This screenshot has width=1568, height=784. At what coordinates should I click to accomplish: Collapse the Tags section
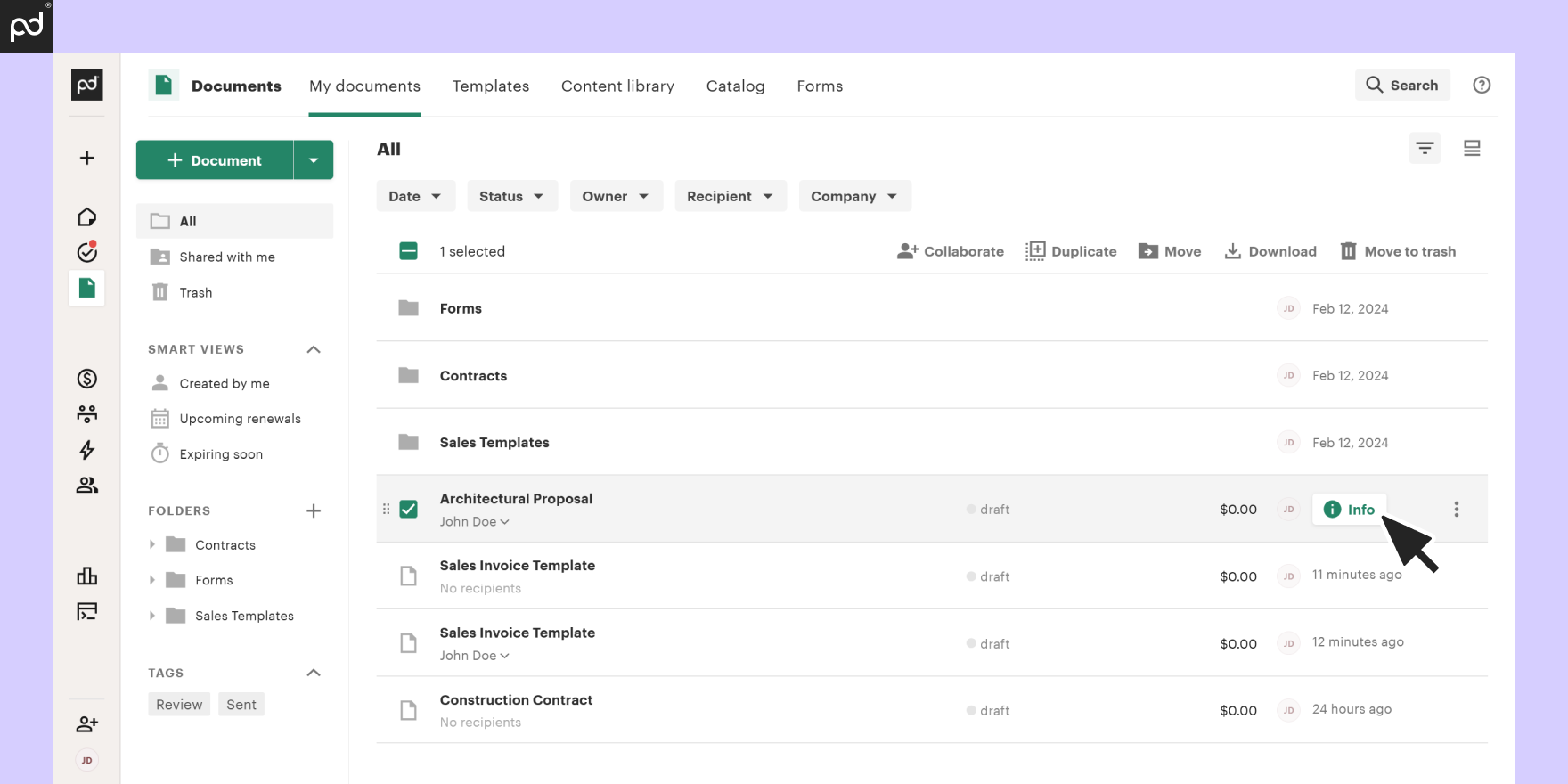coord(314,673)
